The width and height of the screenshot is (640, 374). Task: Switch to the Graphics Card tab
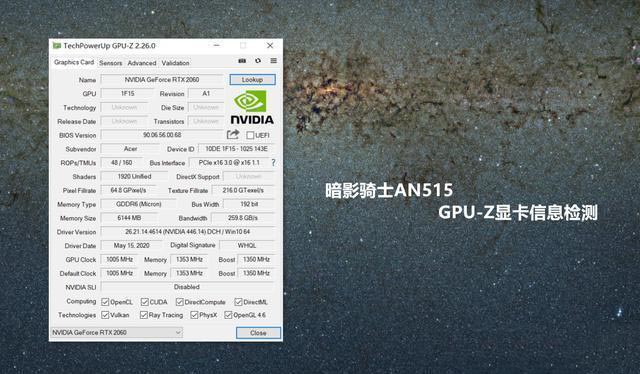point(74,62)
